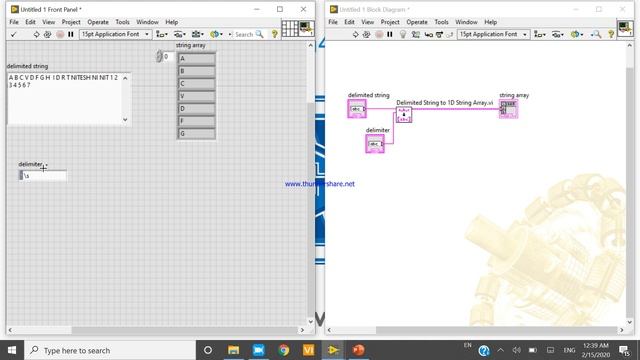Click the LabVIEW icon in the taskbar
Viewport: 640px width, 360px height.
tap(333, 350)
